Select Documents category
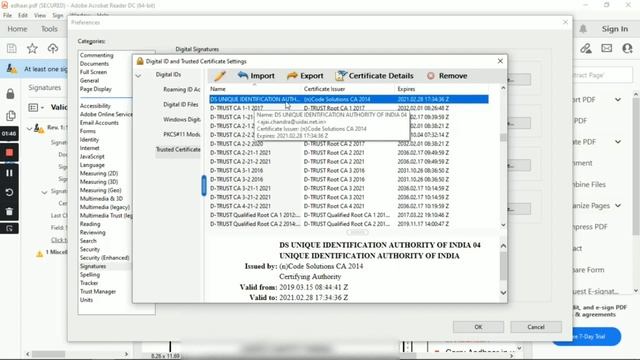 pyautogui.click(x=94, y=64)
